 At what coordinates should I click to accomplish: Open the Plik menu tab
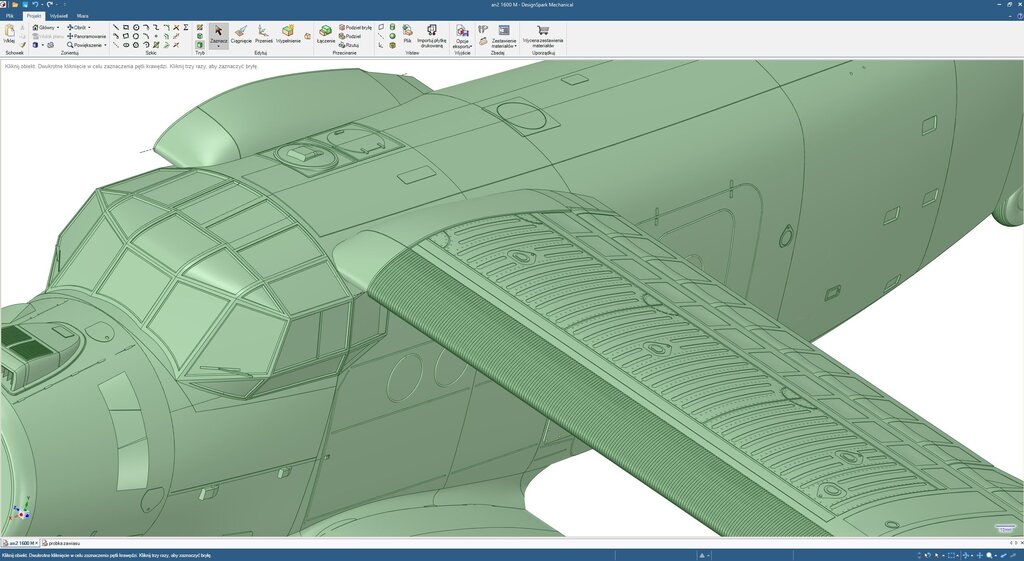(x=10, y=16)
